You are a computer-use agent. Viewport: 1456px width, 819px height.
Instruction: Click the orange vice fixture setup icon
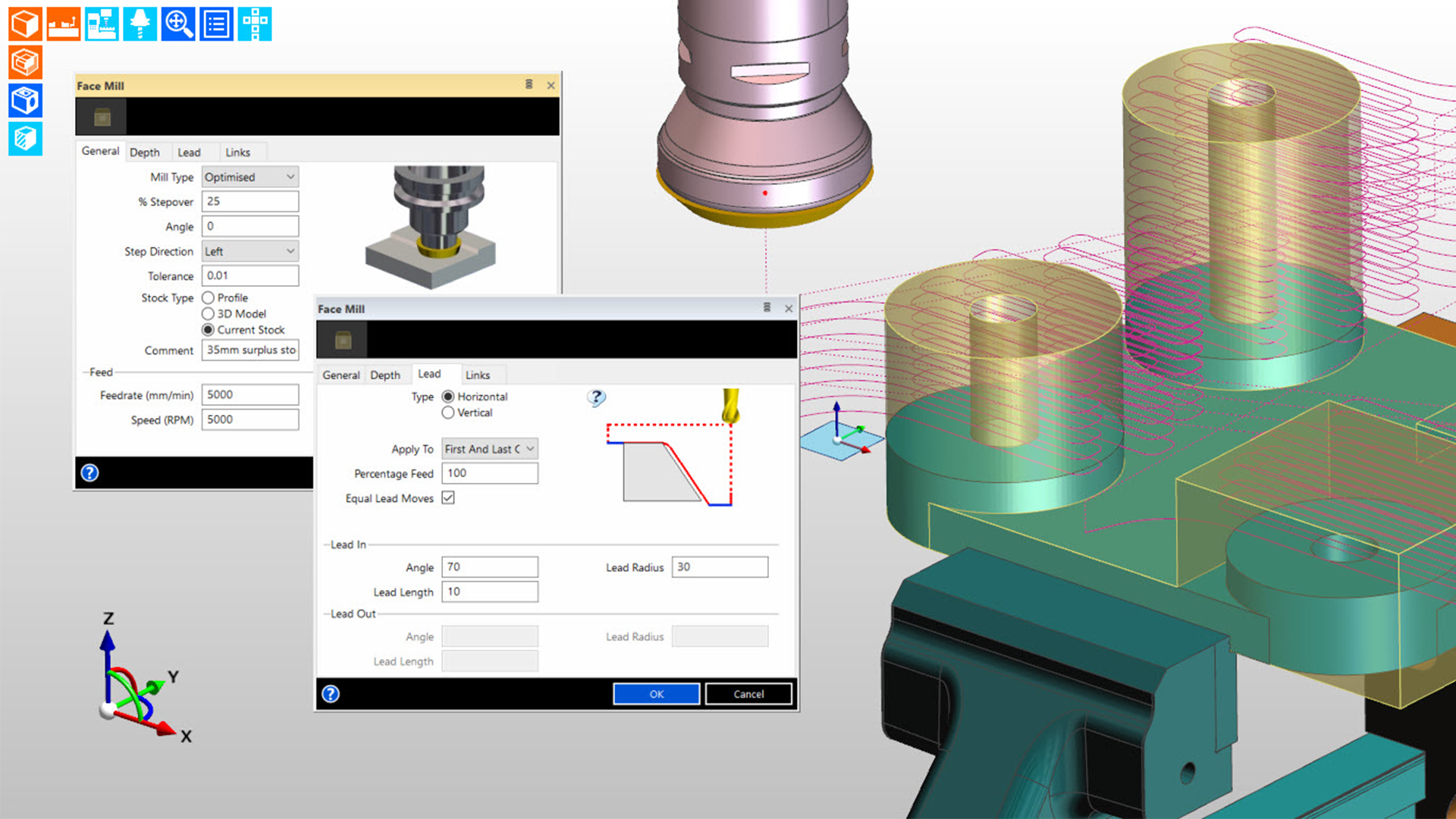(63, 24)
